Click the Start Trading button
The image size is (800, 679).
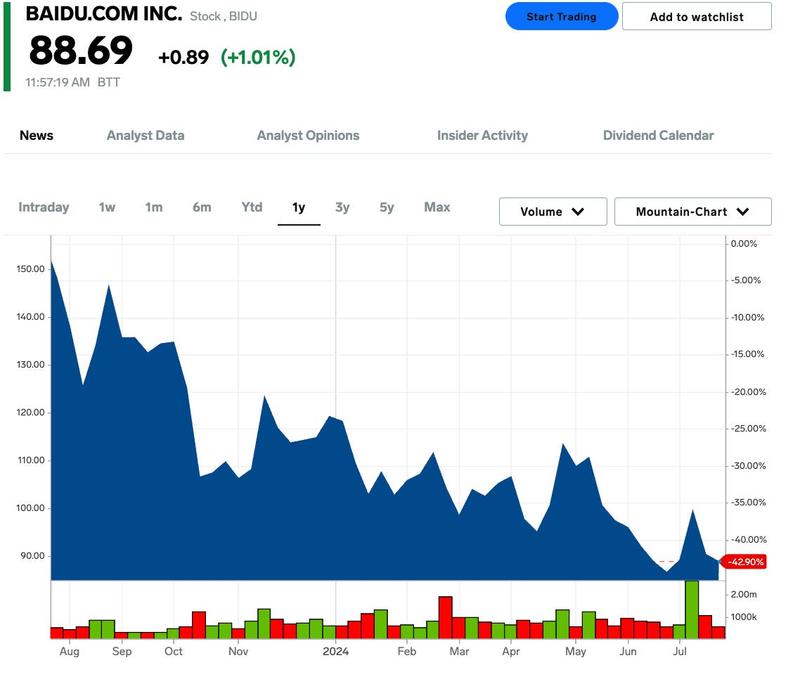coord(561,16)
